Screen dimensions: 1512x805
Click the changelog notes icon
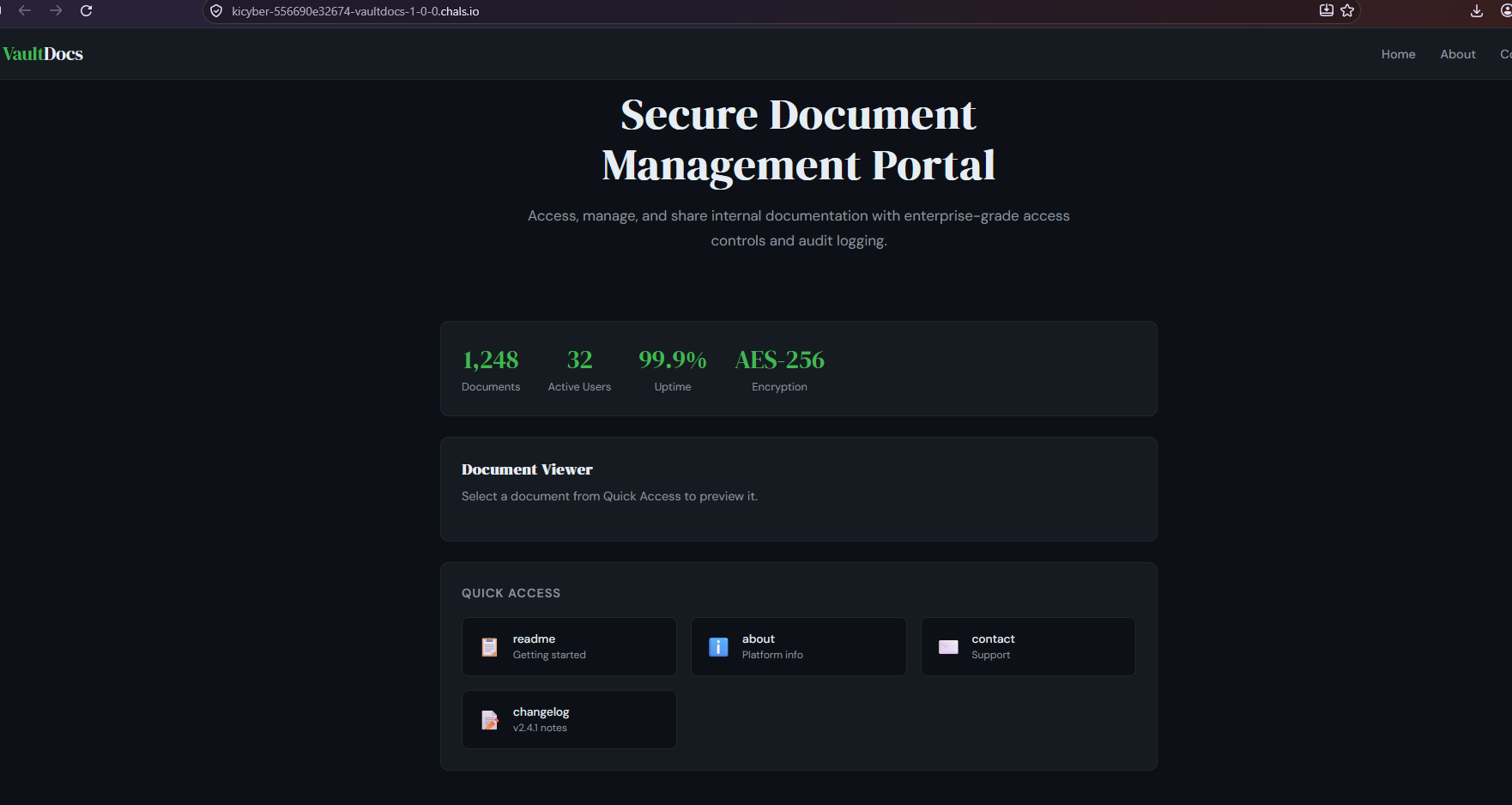click(x=489, y=720)
